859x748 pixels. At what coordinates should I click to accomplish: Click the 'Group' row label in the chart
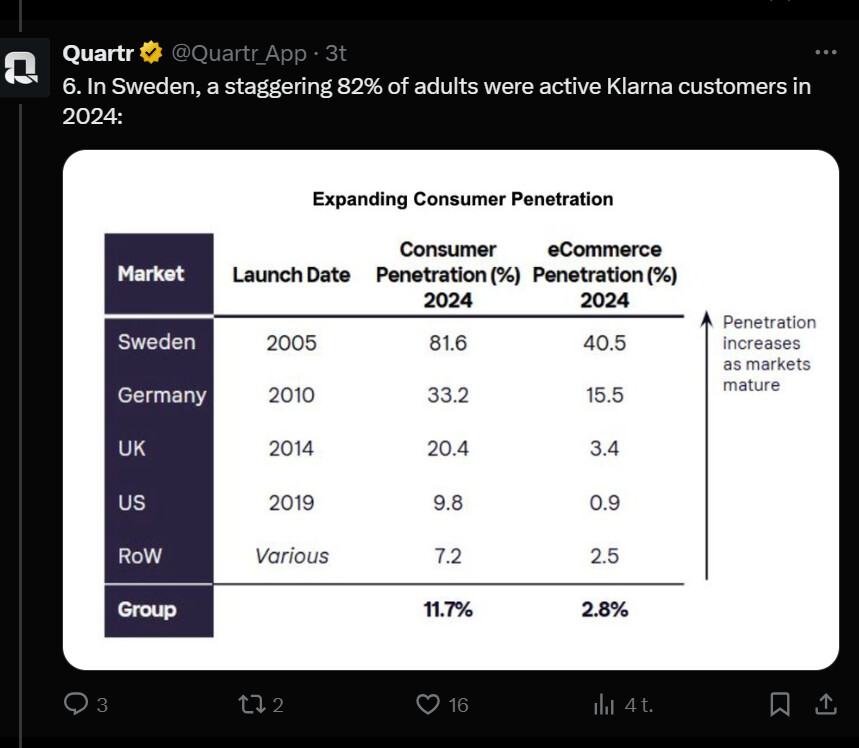[147, 609]
